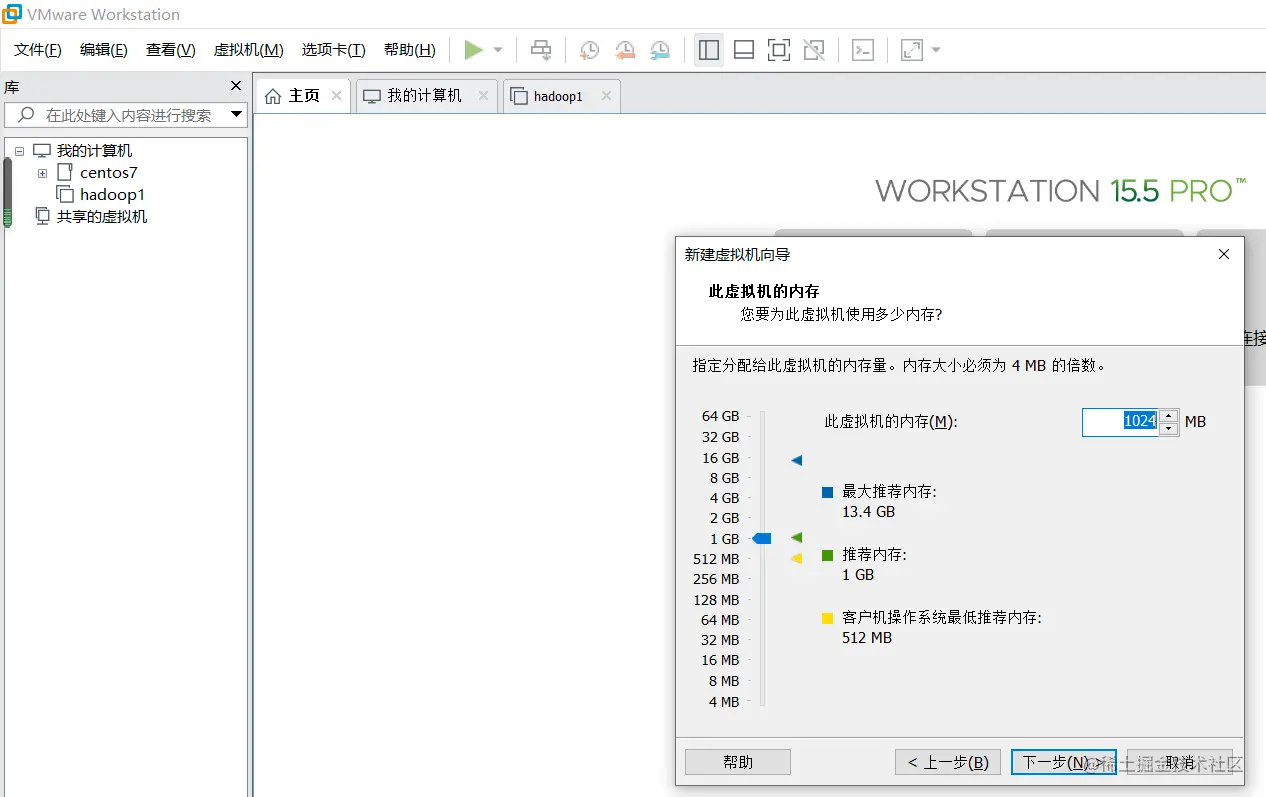
Task: Click the 64 GB scale label
Action: coord(721,416)
